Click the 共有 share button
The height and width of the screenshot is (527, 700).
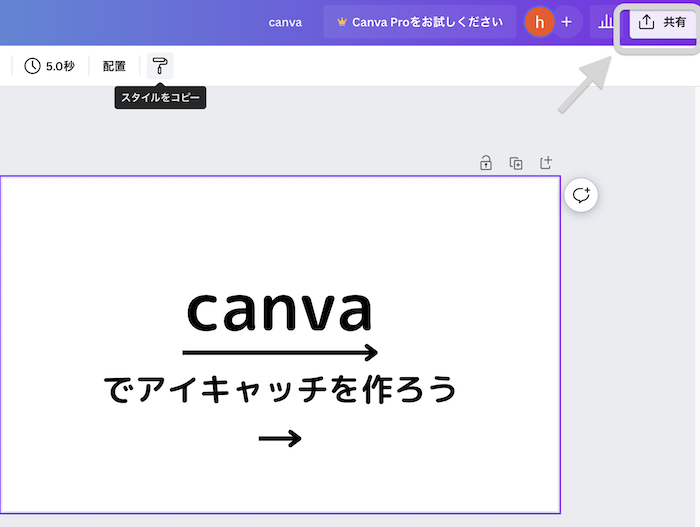[663, 22]
